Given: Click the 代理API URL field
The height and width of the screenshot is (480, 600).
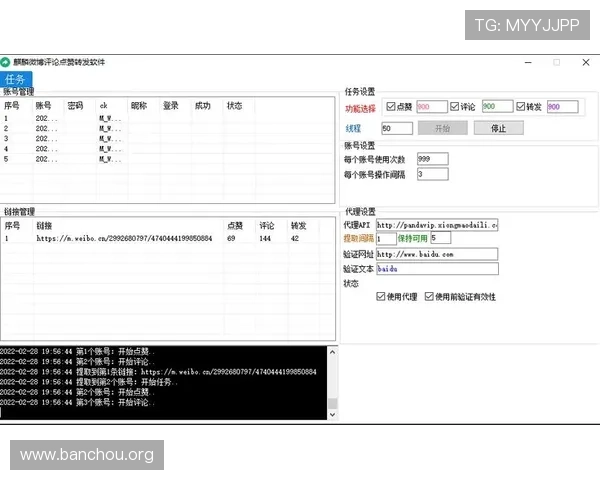Looking at the screenshot, I should point(437,225).
